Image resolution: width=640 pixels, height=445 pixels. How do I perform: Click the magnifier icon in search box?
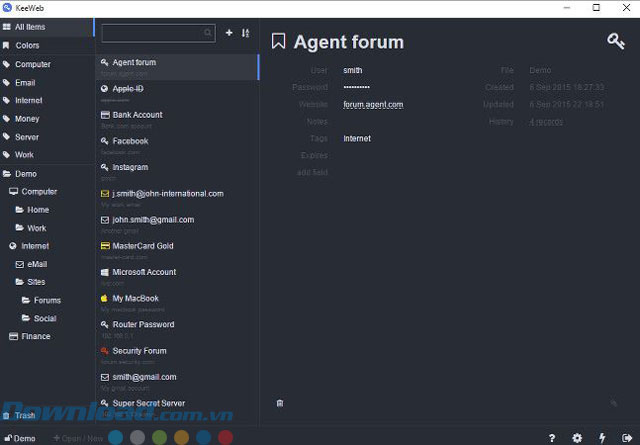coord(208,33)
